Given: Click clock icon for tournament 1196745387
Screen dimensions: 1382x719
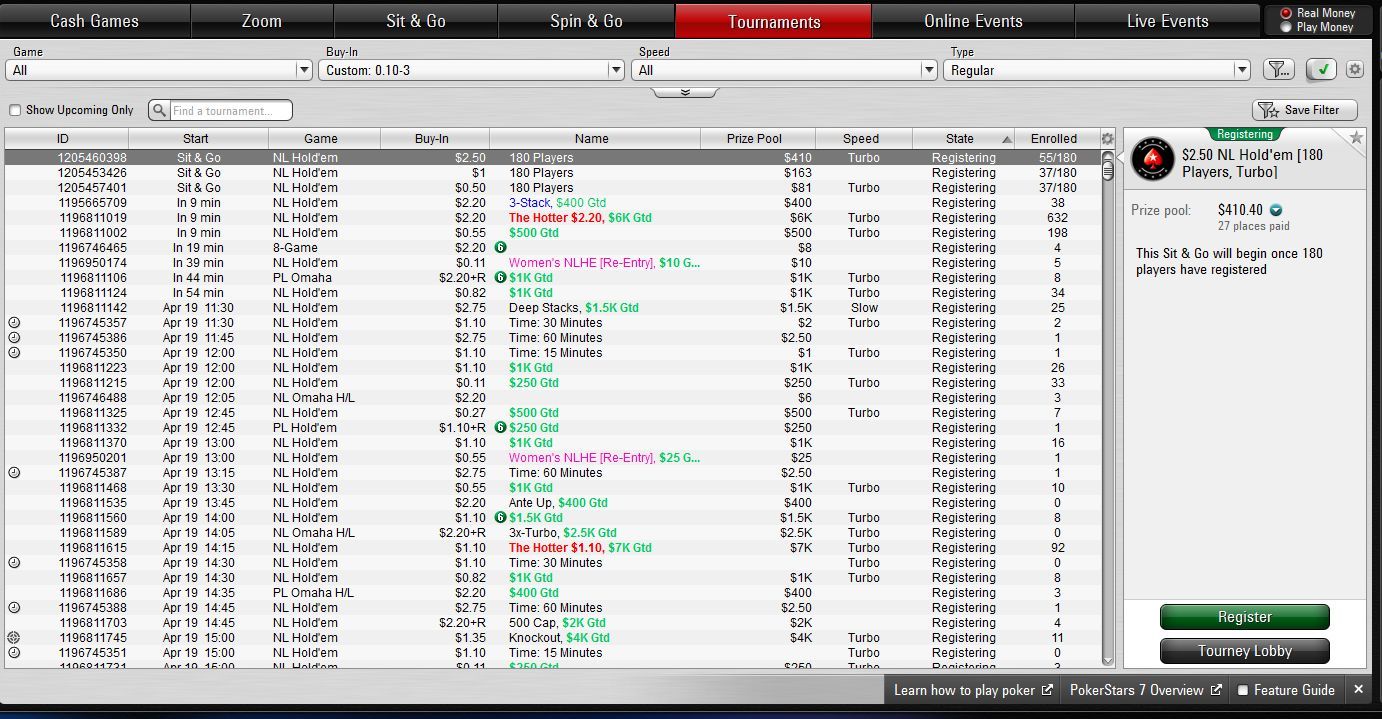Looking at the screenshot, I should 14,473.
